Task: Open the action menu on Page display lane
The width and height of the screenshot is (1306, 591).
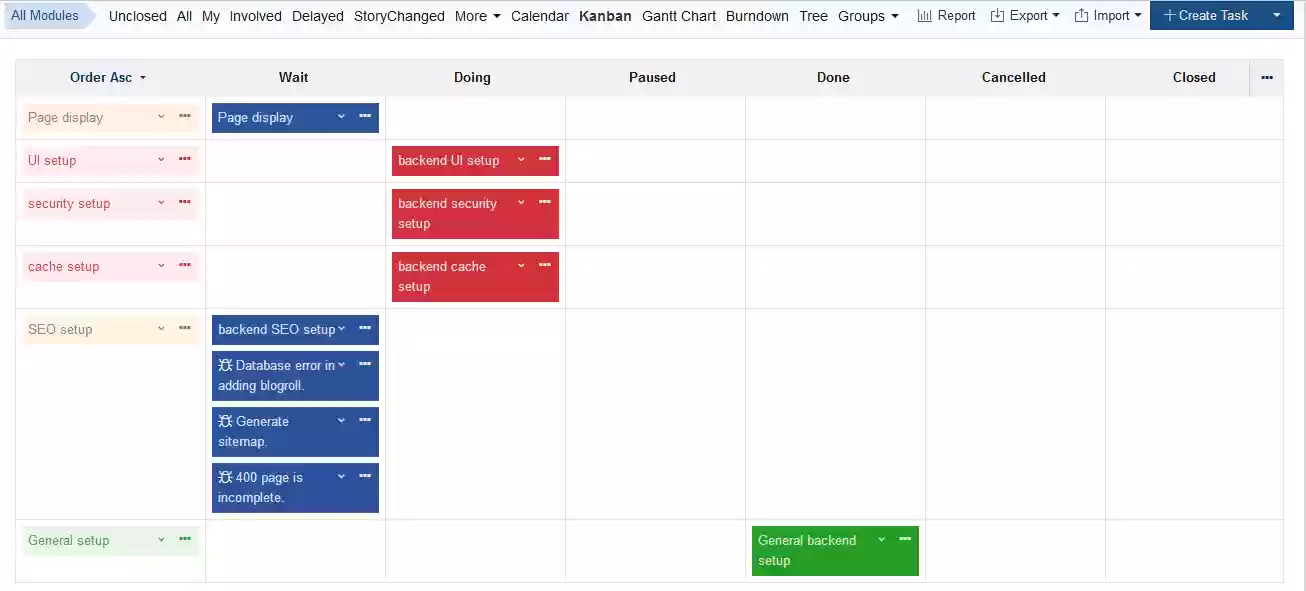Action: [184, 116]
